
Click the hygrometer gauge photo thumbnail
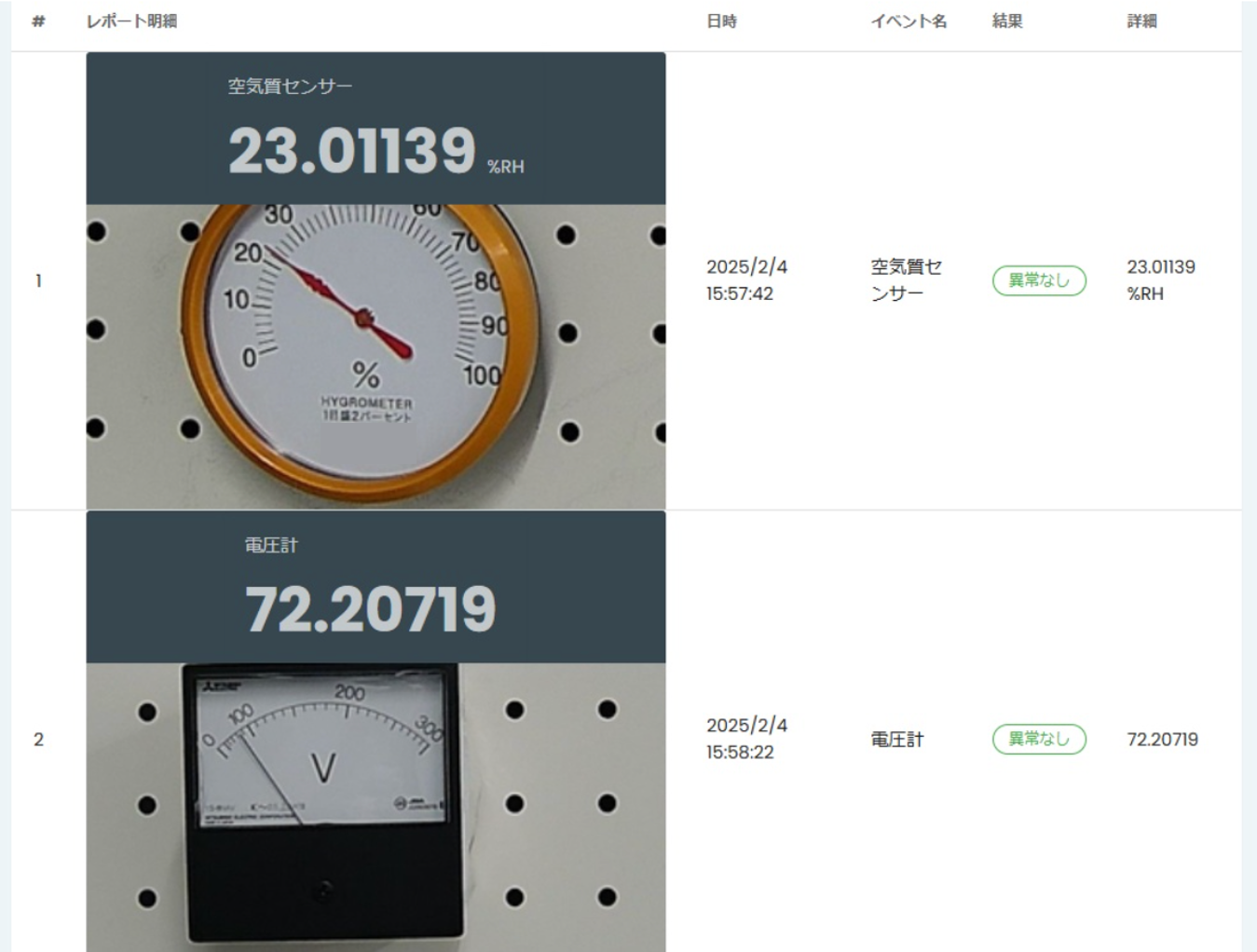[x=376, y=357]
